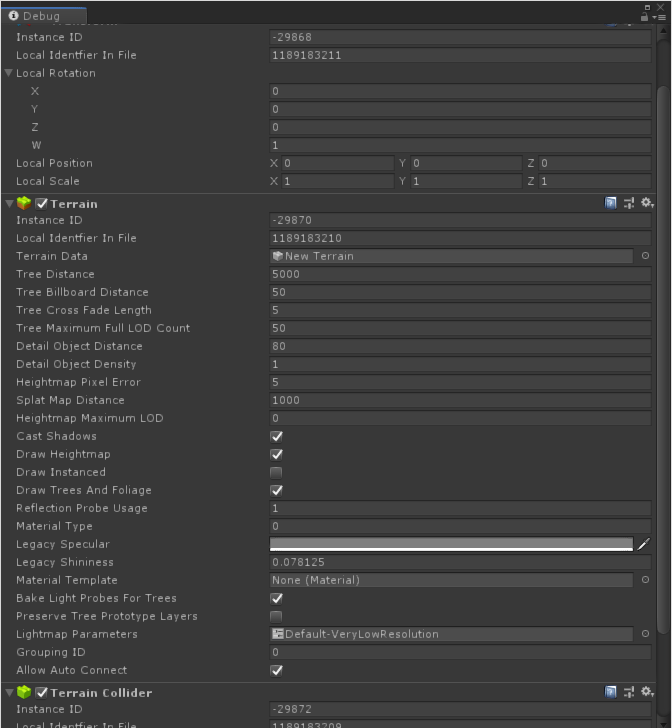
Task: Click eyedropper next to Legacy Specular
Action: 644,544
